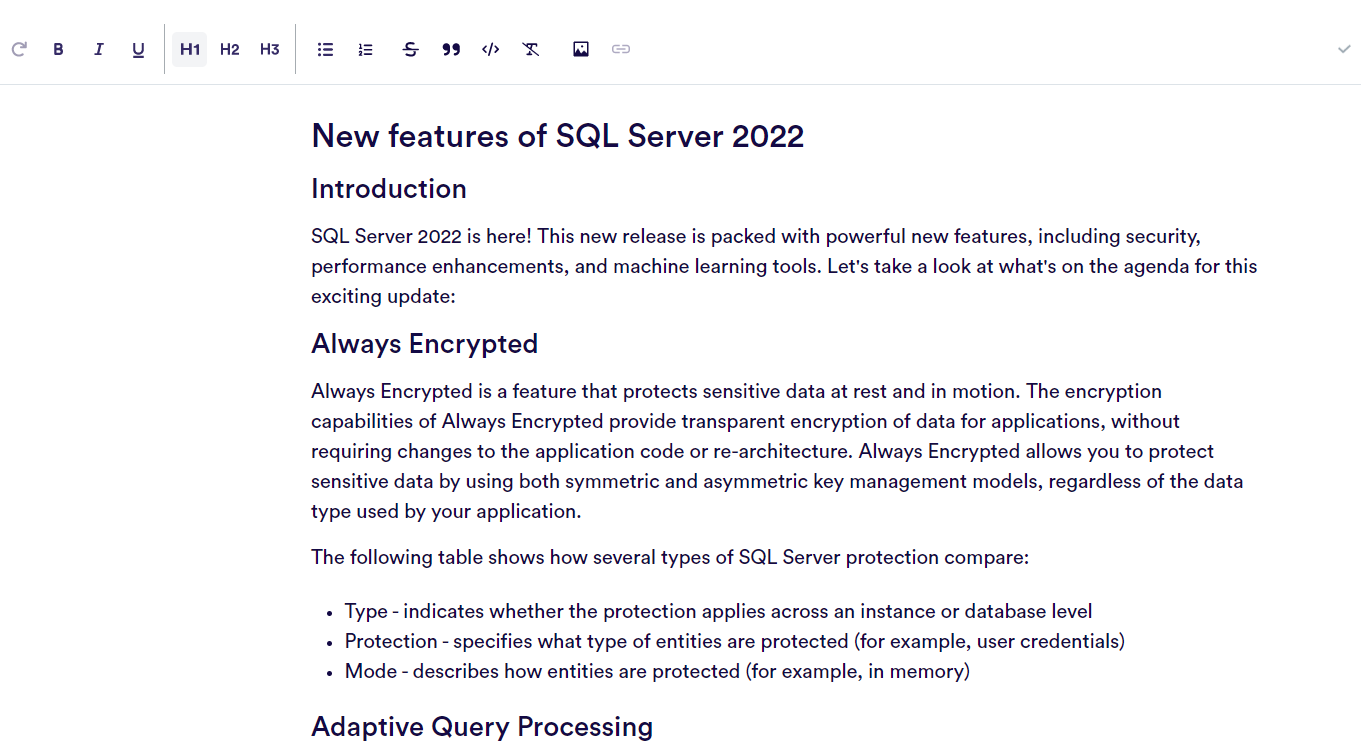1361x742 pixels.
Task: Click the 'Always Encrypted' heading
Action: pos(424,344)
